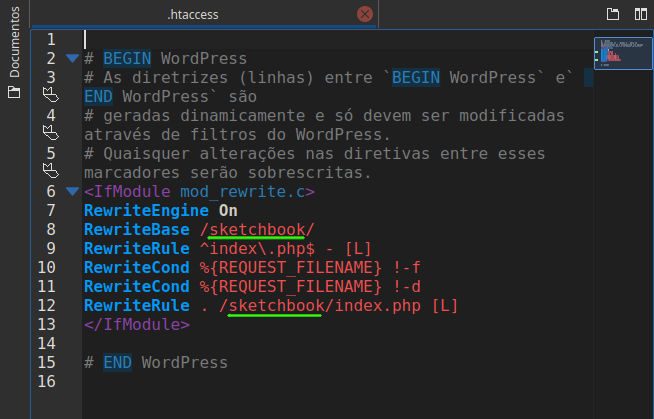Image resolution: width=654 pixels, height=419 pixels.
Task: Click the line 4 wrap indicator icon
Action: [x=51, y=134]
